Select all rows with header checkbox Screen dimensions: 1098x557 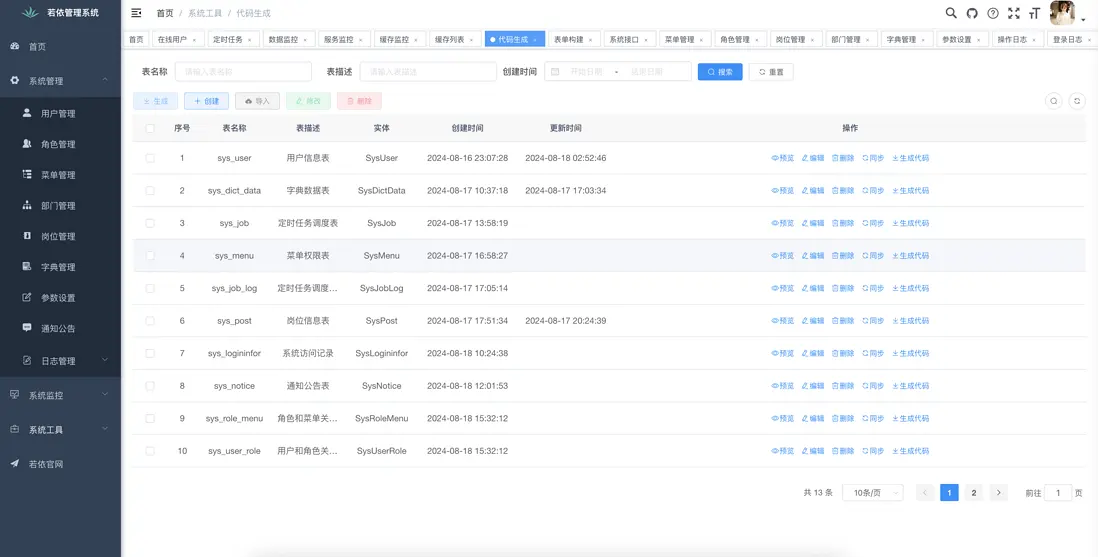point(150,128)
